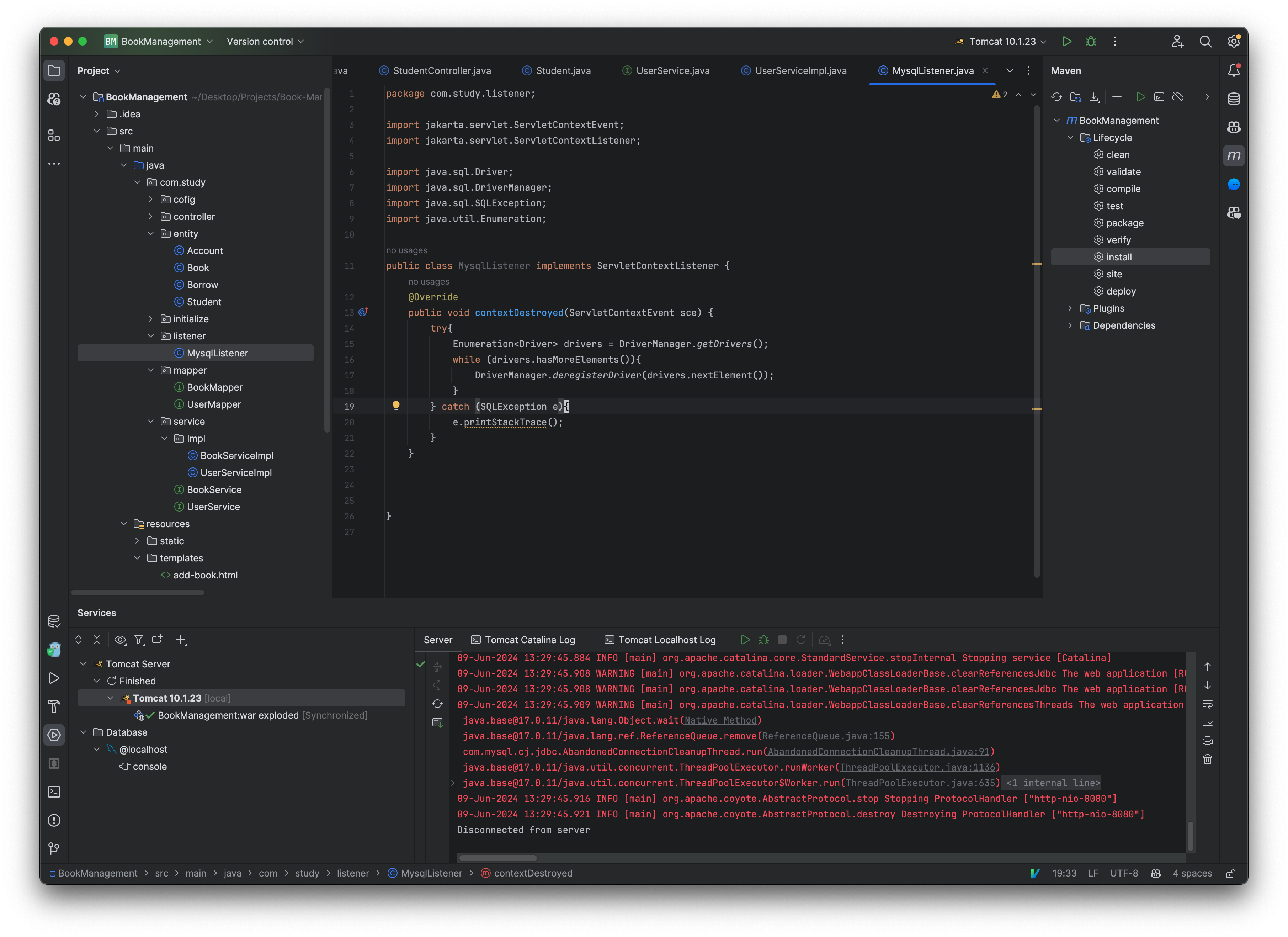Image resolution: width=1288 pixels, height=937 pixels.
Task: Click the MysqlListener lightbulb intention hint
Action: click(396, 406)
